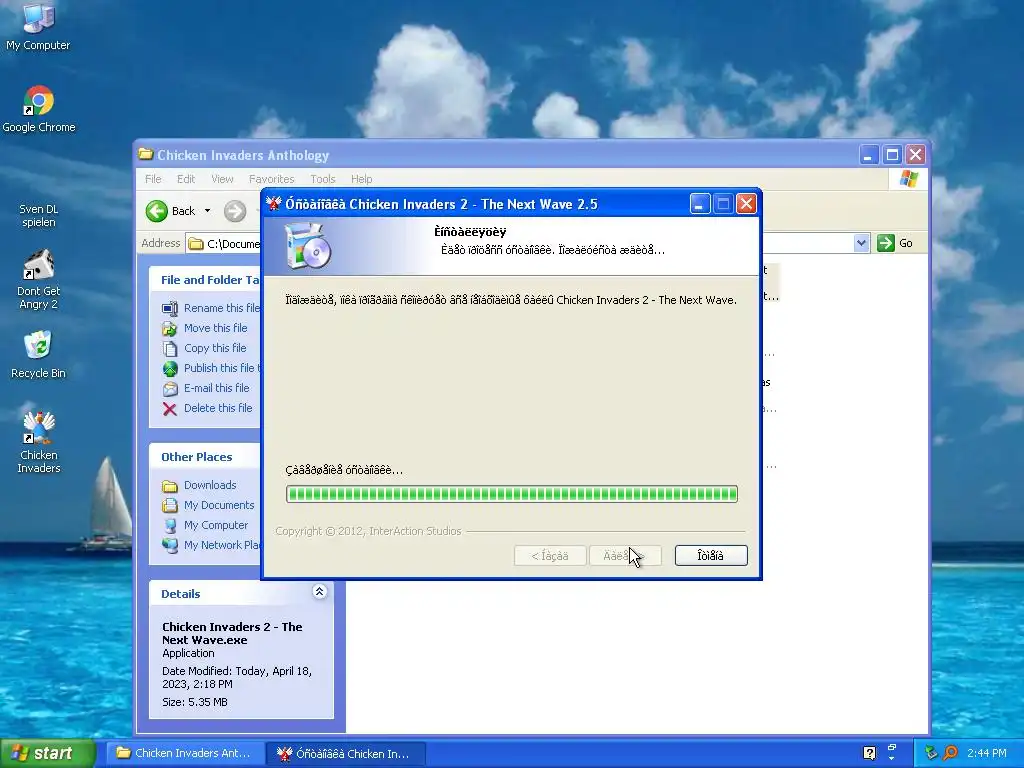This screenshot has width=1024, height=768.
Task: Close the Chicken Invaders 2 installer window
Action: click(746, 204)
